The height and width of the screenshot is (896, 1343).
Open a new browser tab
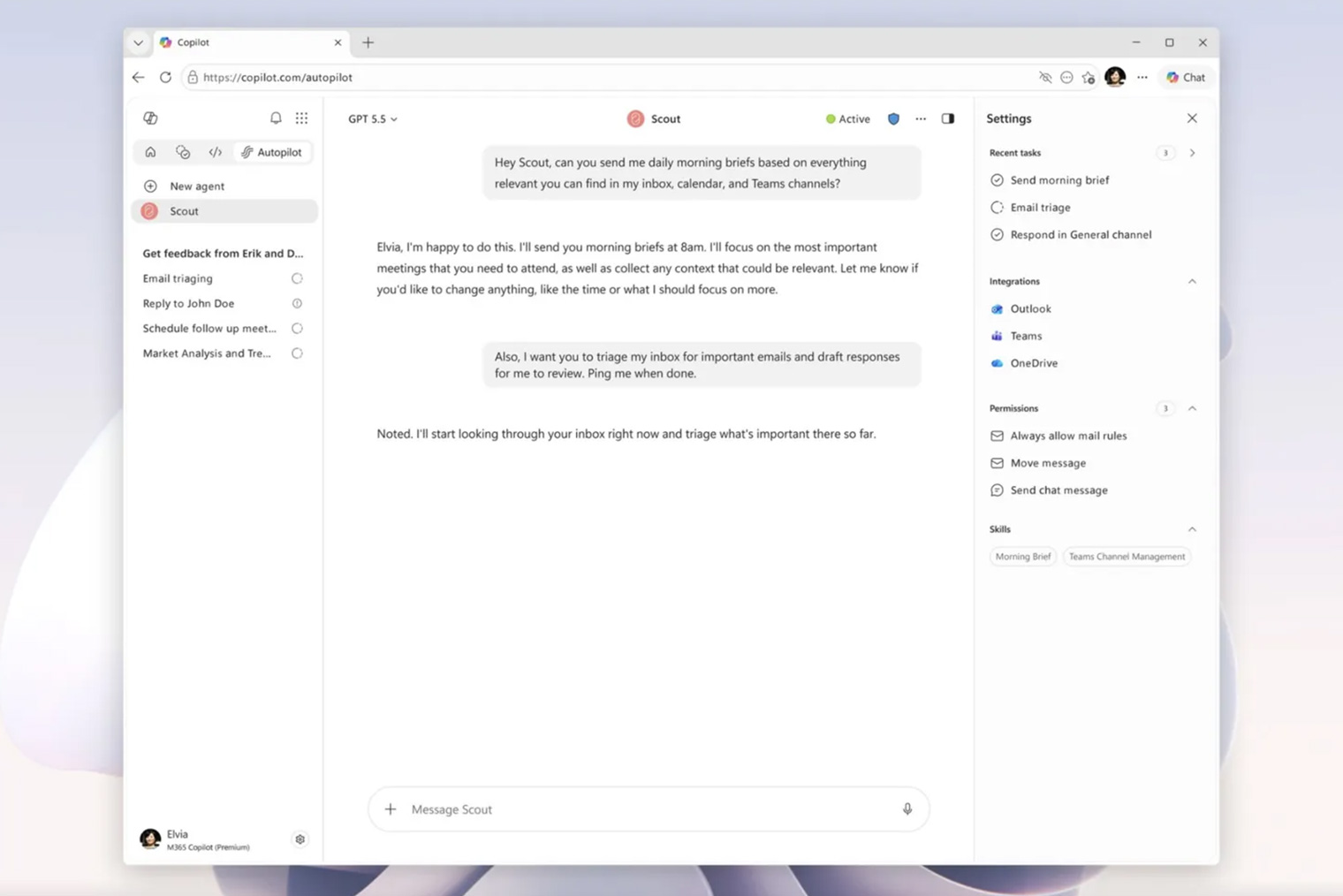(368, 42)
